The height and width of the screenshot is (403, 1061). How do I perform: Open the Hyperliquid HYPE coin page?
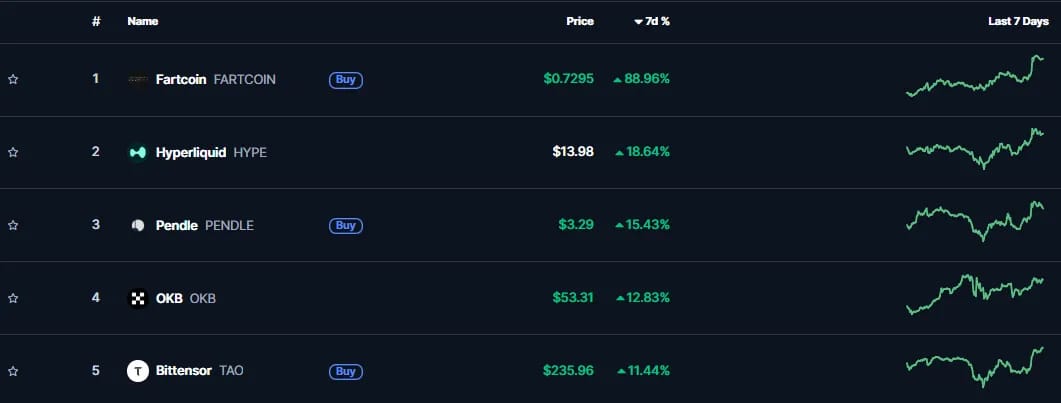pos(211,153)
